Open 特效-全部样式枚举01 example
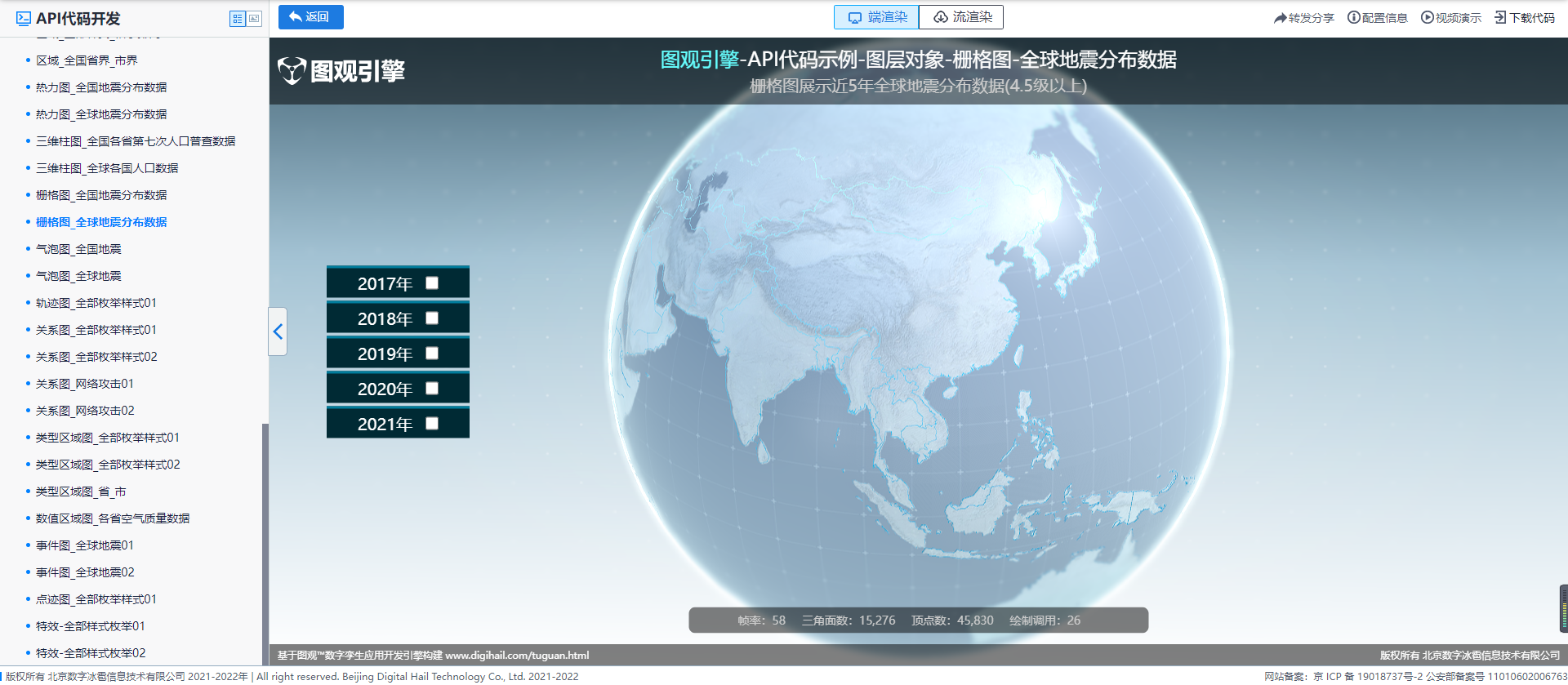Viewport: 1568px width, 685px height. 91,626
